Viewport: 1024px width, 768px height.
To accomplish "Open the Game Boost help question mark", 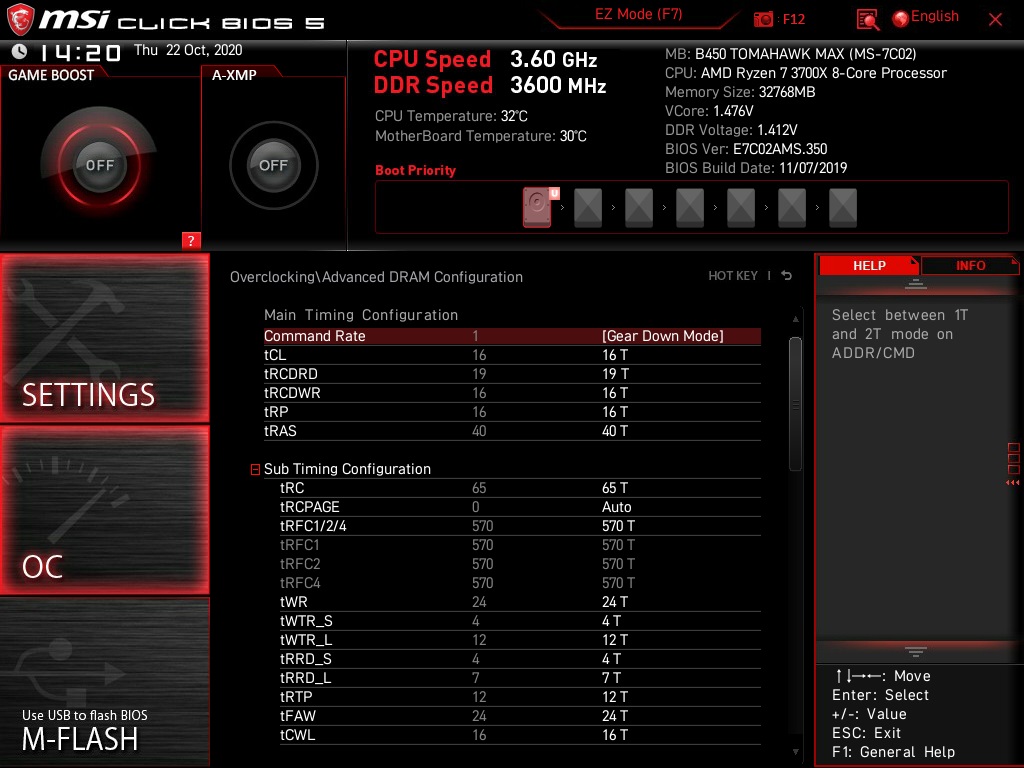I will tap(191, 240).
